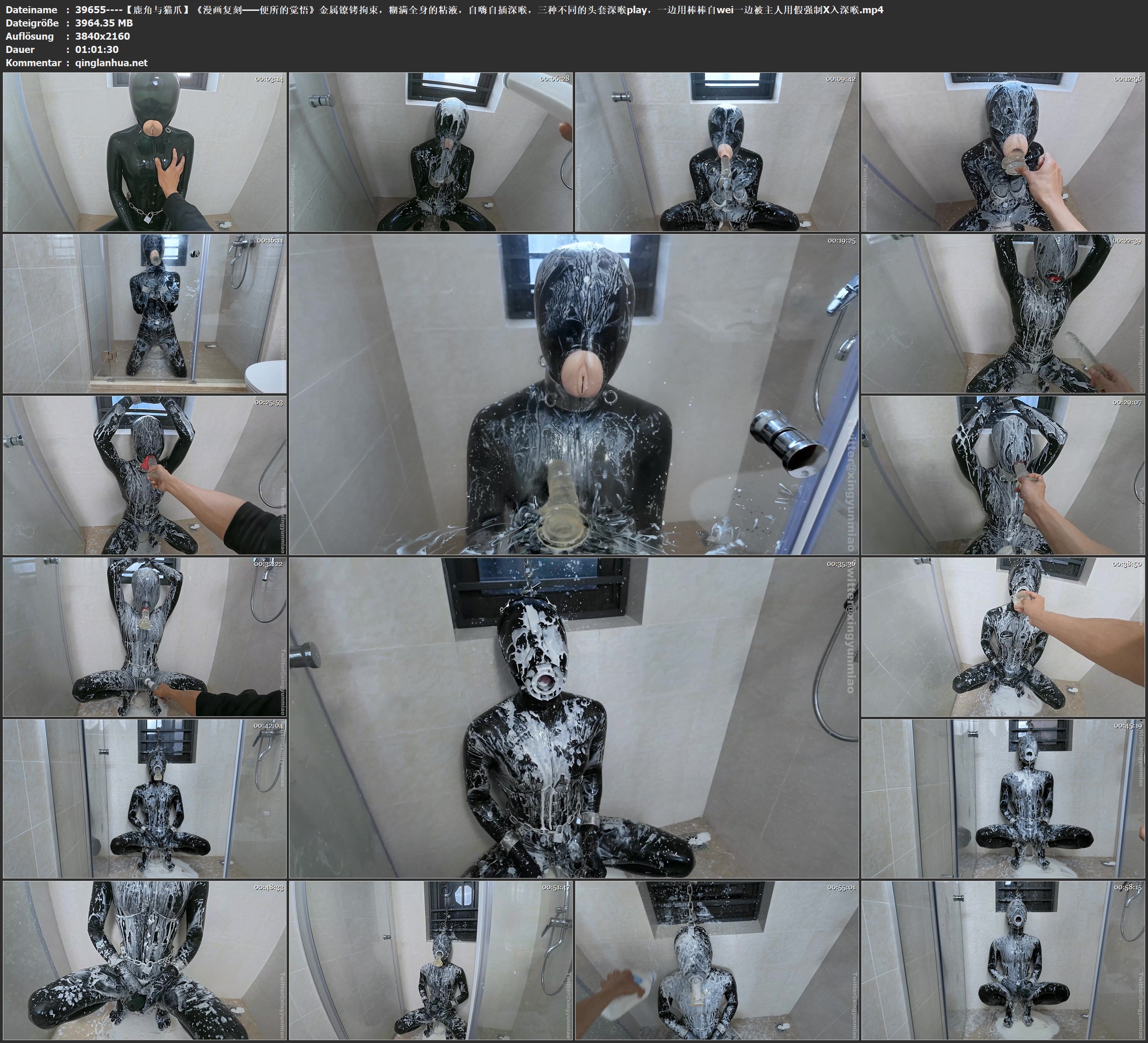
Task: Click the last thumbnail at 00:58:15
Action: coord(1003,960)
